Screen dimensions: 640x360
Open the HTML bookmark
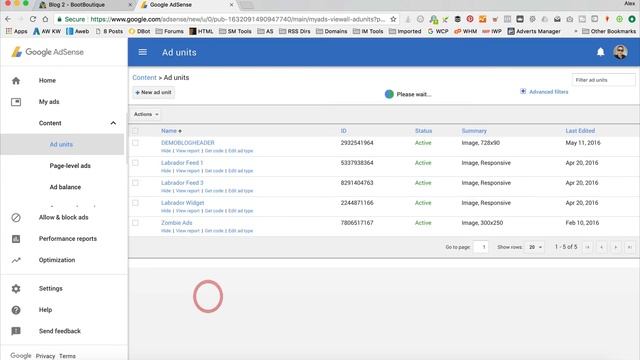point(201,31)
